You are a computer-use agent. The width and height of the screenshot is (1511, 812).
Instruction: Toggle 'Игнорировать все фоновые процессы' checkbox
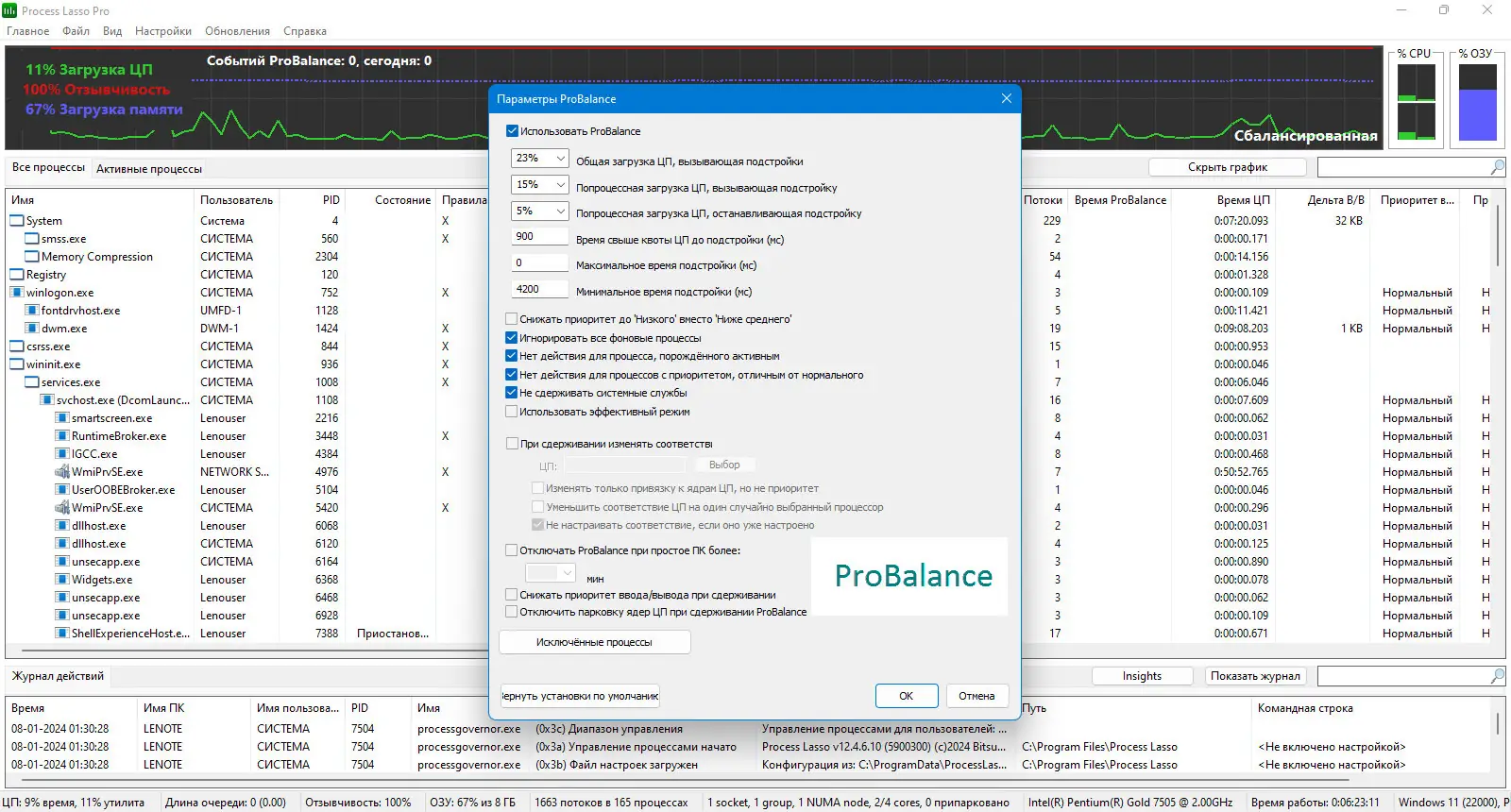512,338
